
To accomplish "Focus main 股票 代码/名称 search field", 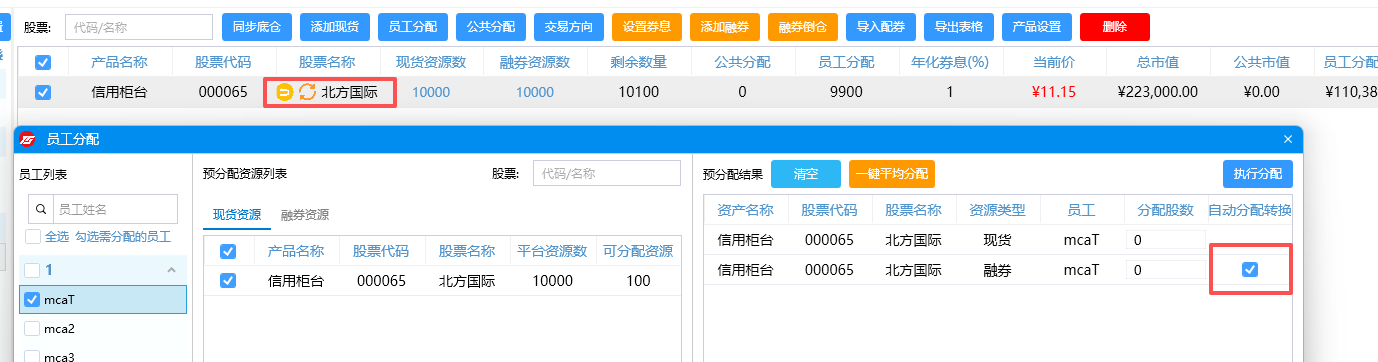I will tap(139, 27).
